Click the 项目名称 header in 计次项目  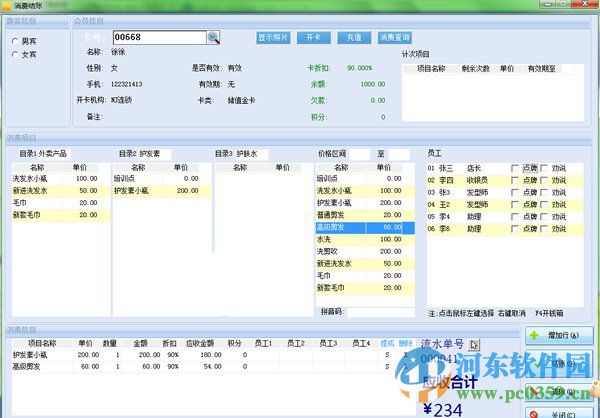(431, 69)
